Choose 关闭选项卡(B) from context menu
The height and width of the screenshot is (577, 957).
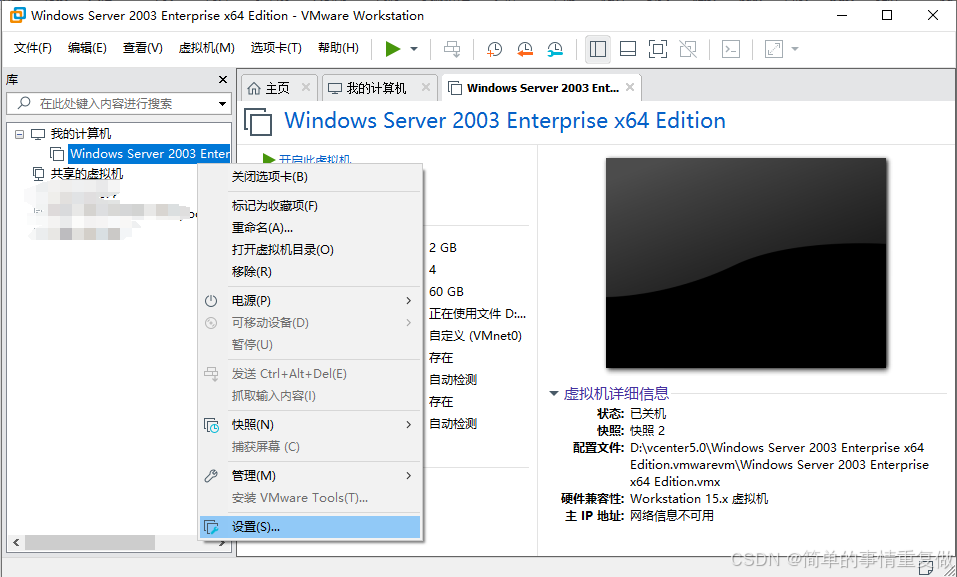tap(310, 177)
